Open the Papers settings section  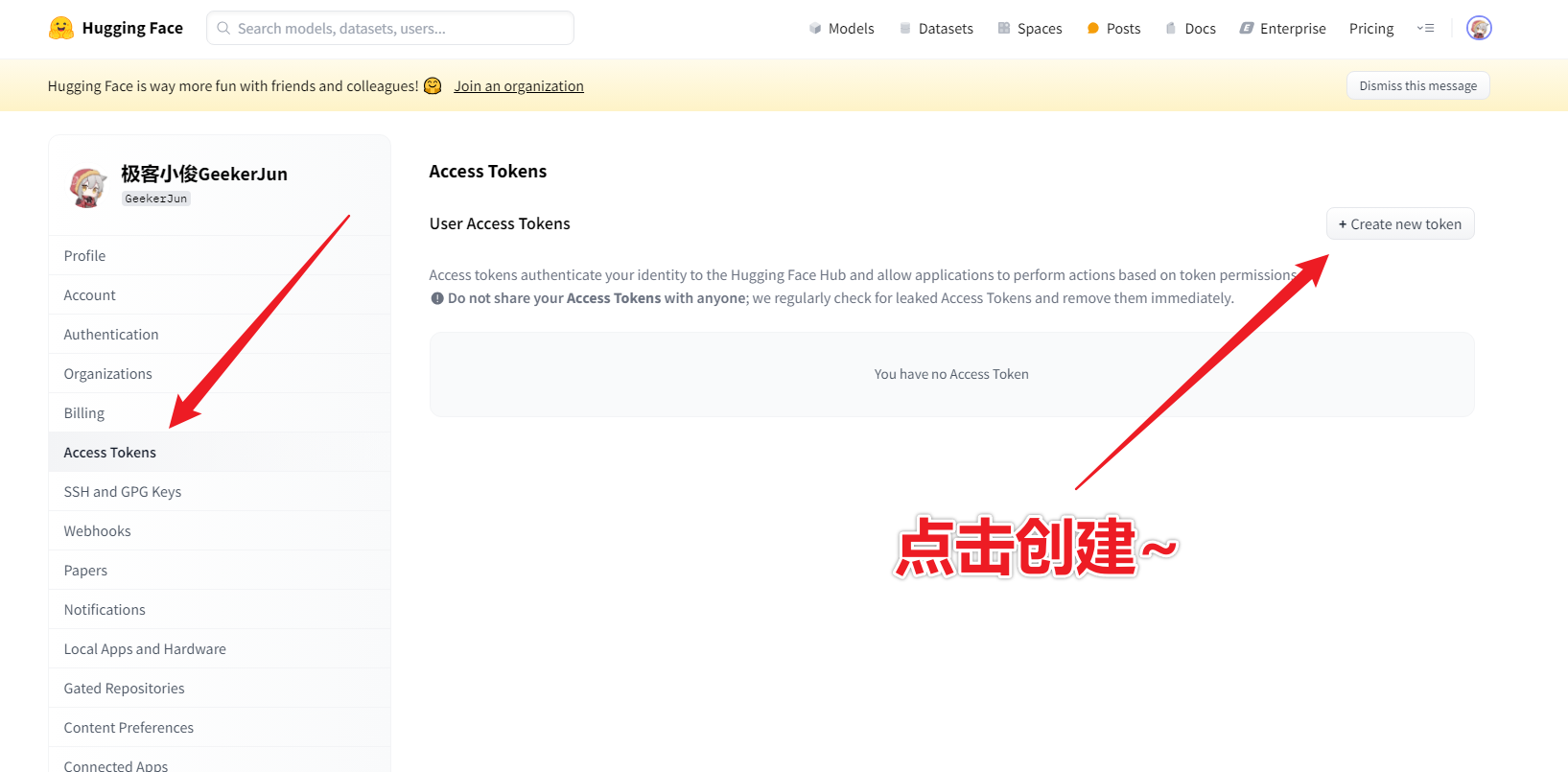(x=220, y=570)
